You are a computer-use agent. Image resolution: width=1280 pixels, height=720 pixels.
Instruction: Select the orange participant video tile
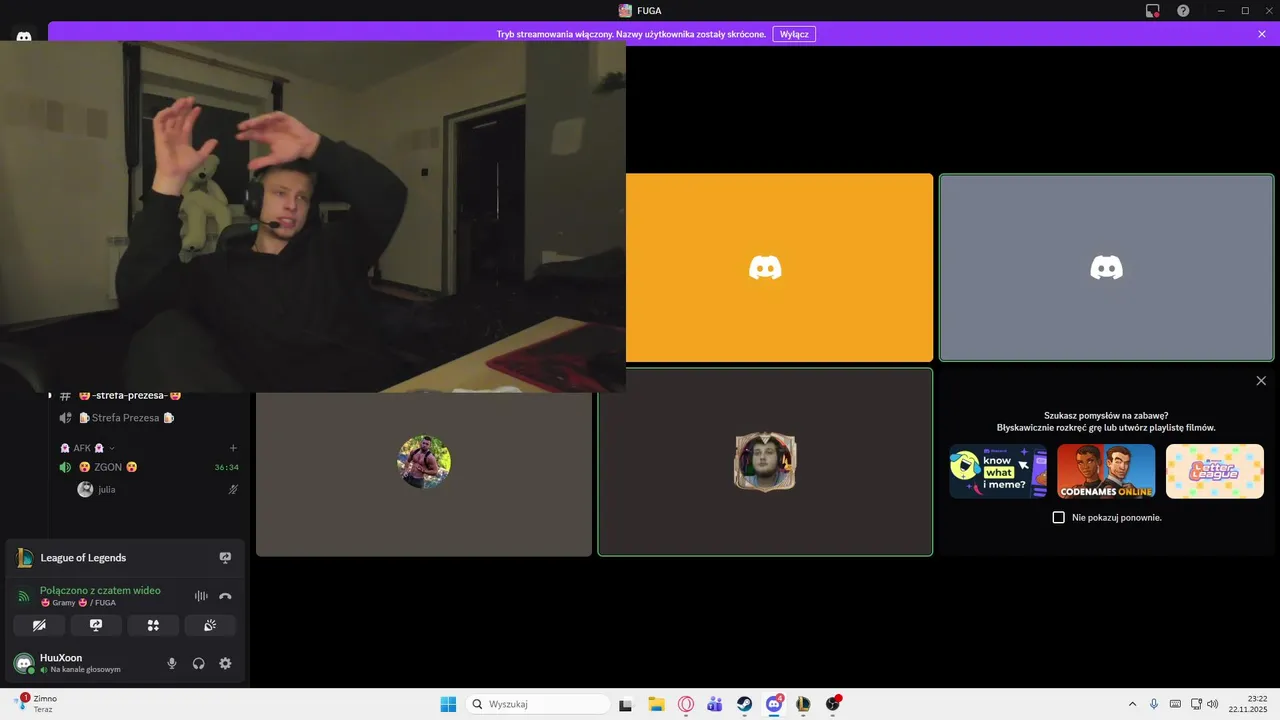779,267
